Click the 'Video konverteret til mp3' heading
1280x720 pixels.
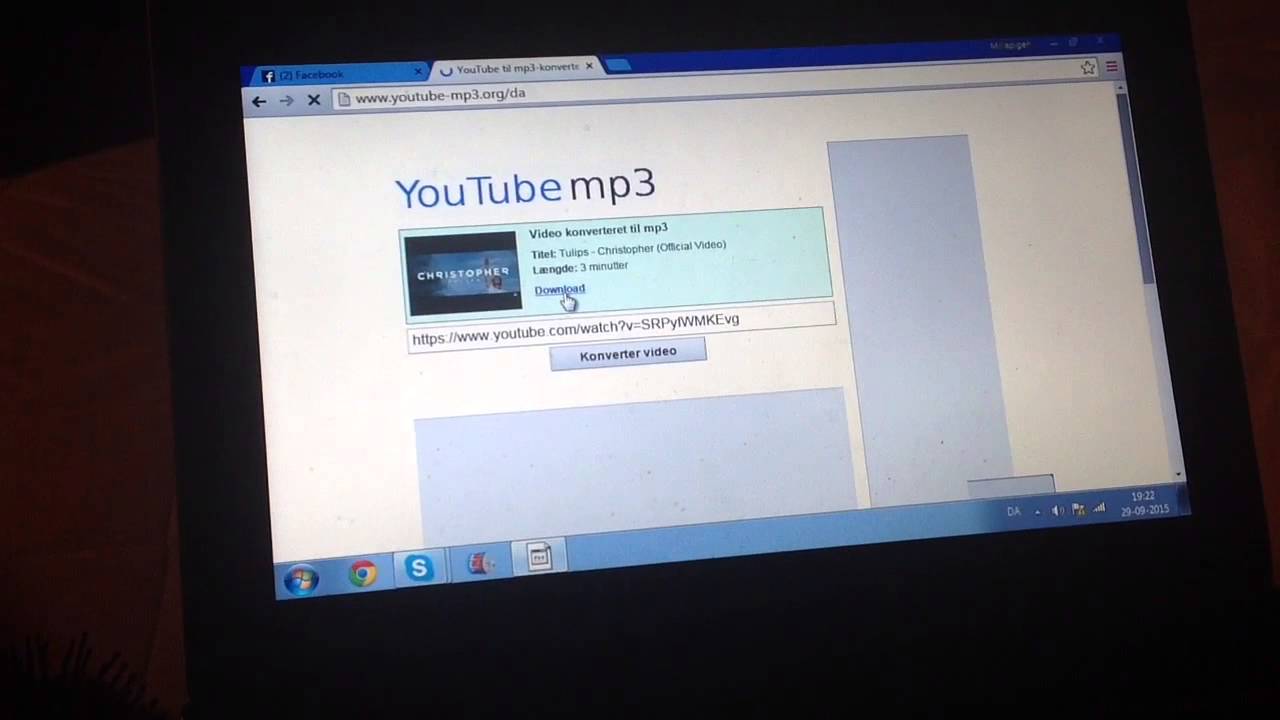pos(598,231)
